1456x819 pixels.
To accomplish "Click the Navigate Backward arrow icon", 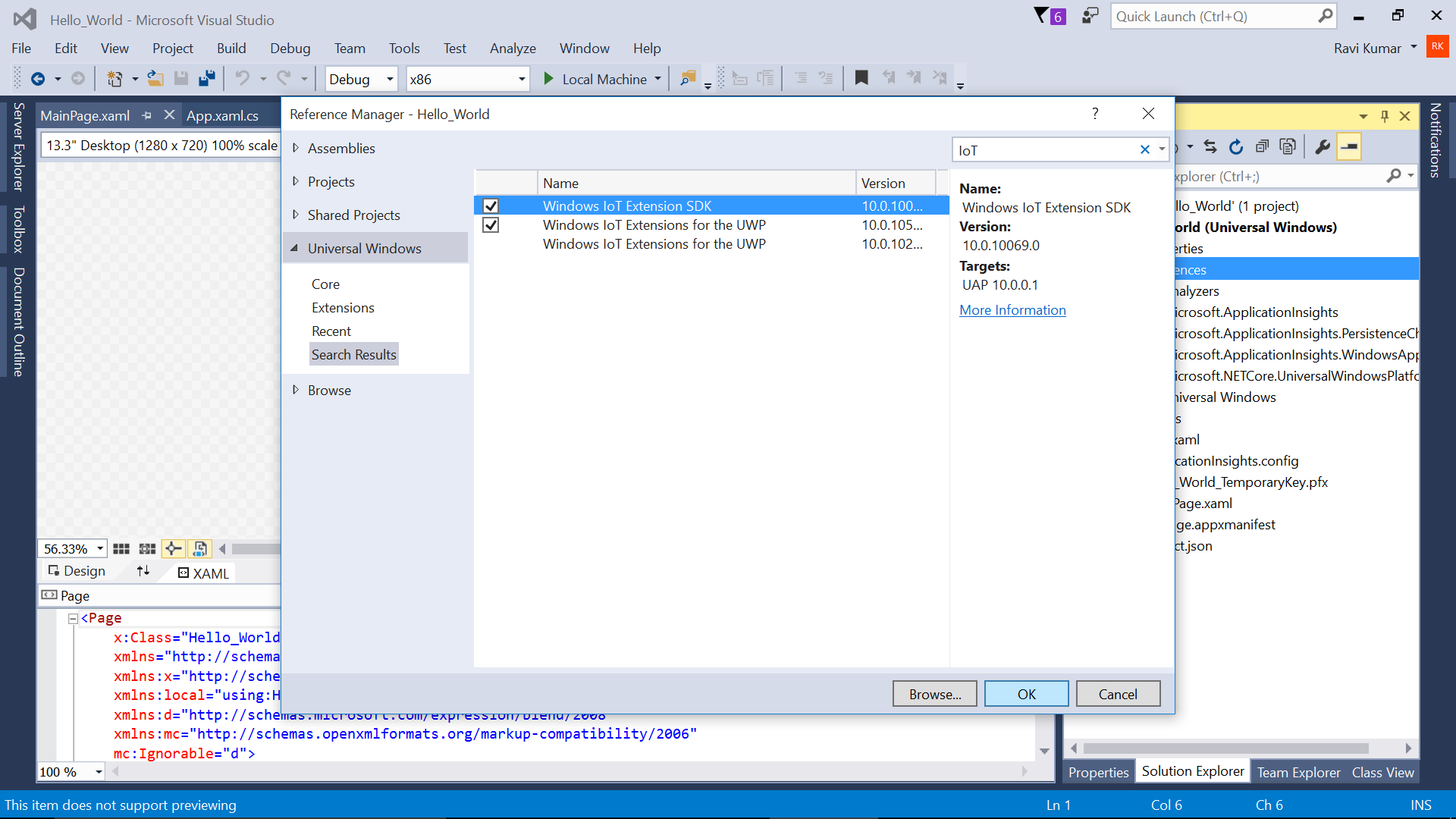I will (x=37, y=79).
